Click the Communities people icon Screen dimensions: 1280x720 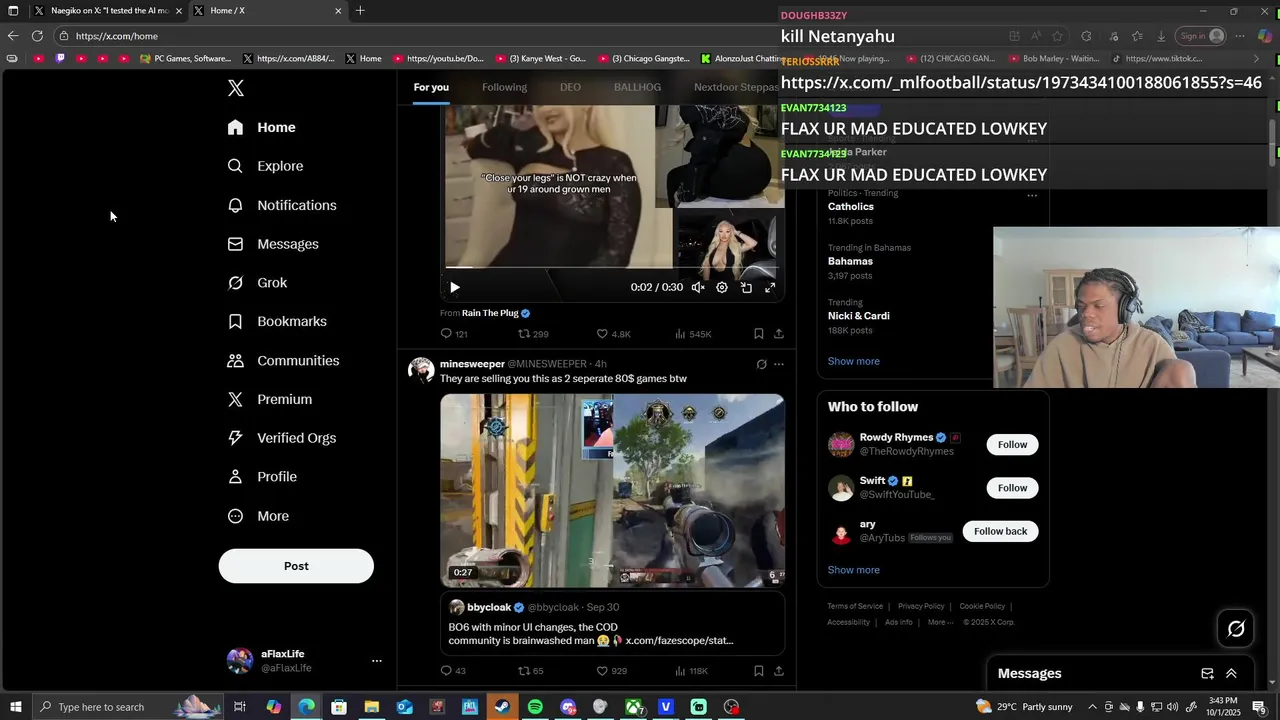(235, 360)
